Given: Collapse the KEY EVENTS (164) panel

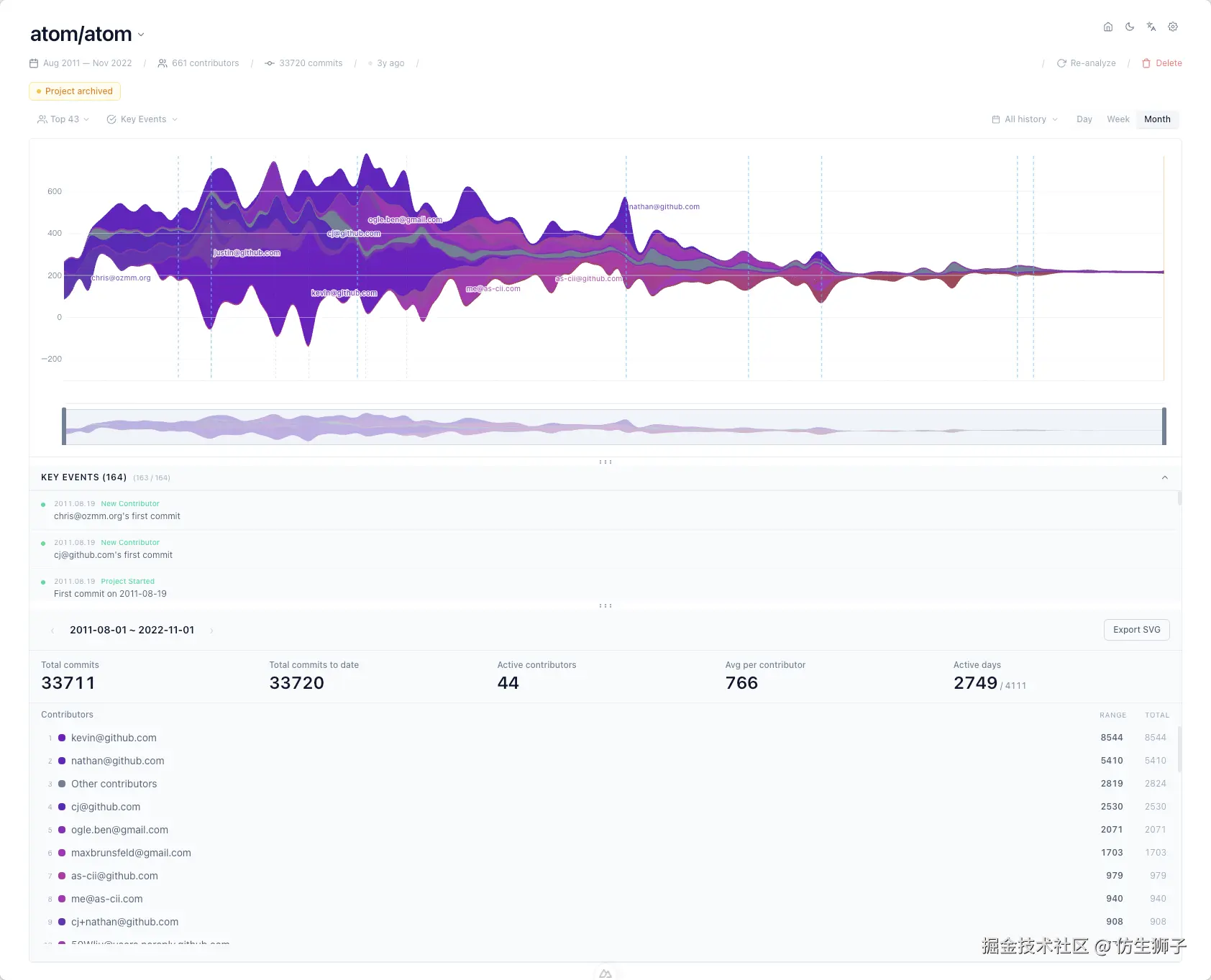Looking at the screenshot, I should click(x=1165, y=477).
